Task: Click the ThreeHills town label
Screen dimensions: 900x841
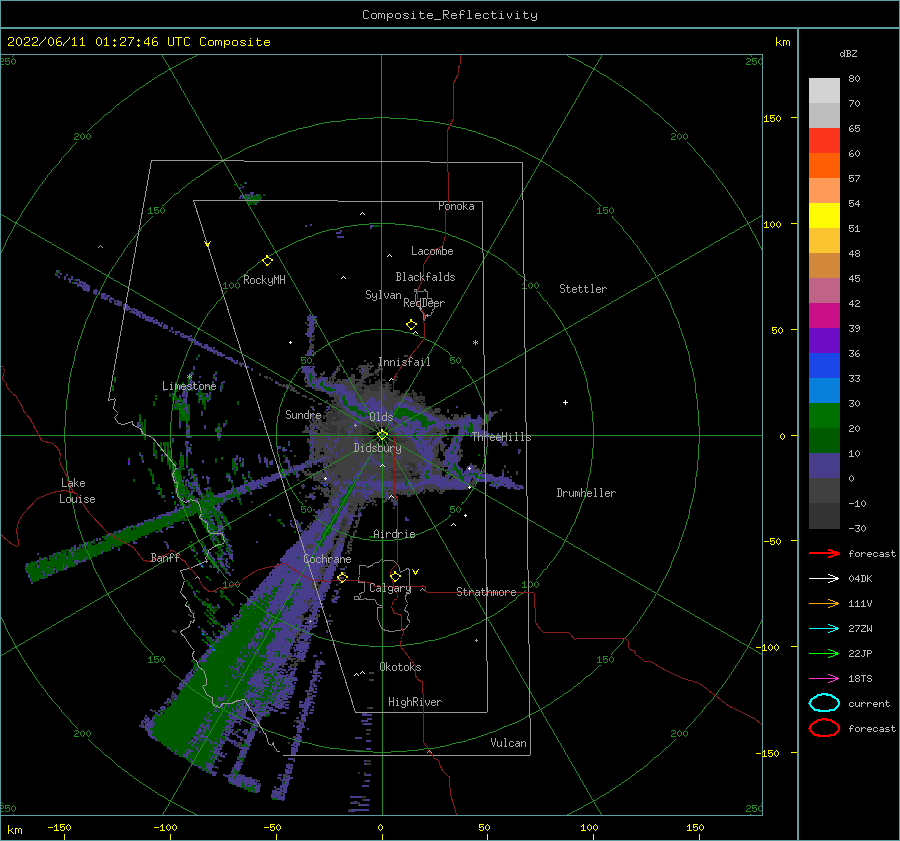Action: click(x=501, y=437)
